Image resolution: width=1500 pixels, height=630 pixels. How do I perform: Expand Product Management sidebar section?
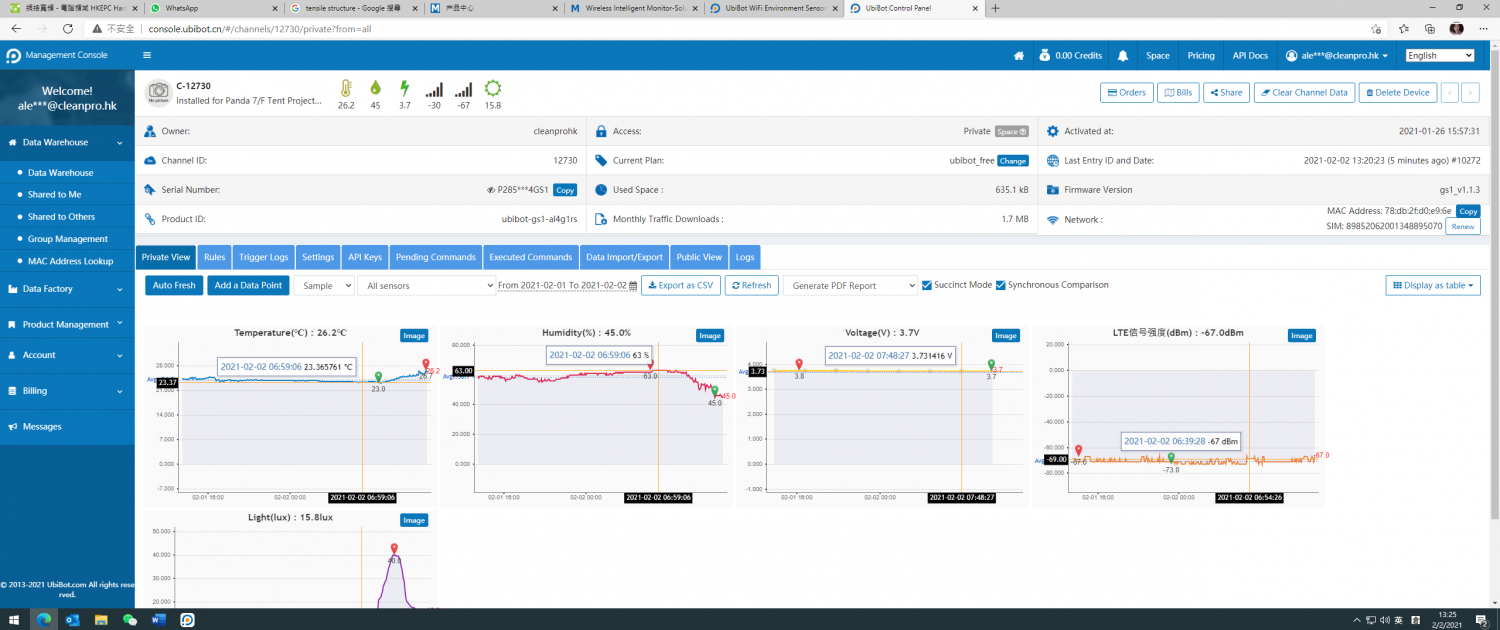(67, 324)
